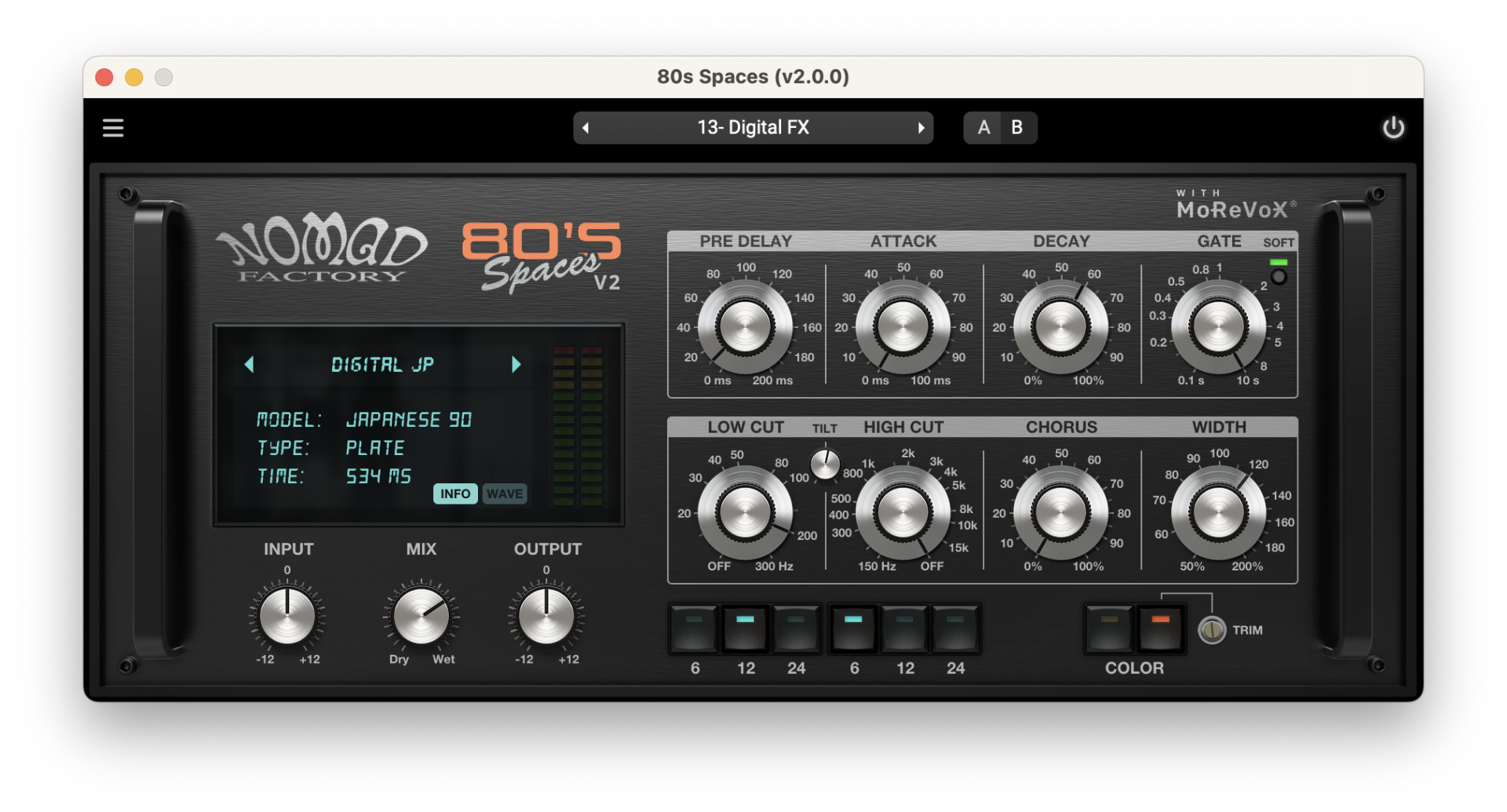Click the power bypass icon

(x=1393, y=128)
